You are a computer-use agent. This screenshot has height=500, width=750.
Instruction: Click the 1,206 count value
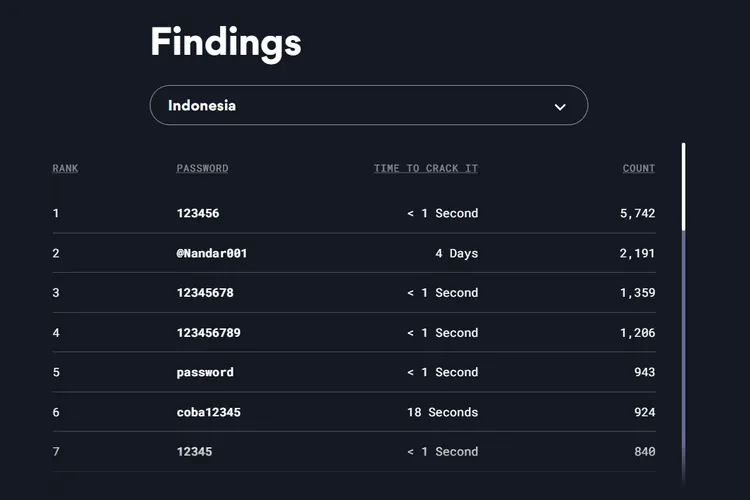click(637, 332)
